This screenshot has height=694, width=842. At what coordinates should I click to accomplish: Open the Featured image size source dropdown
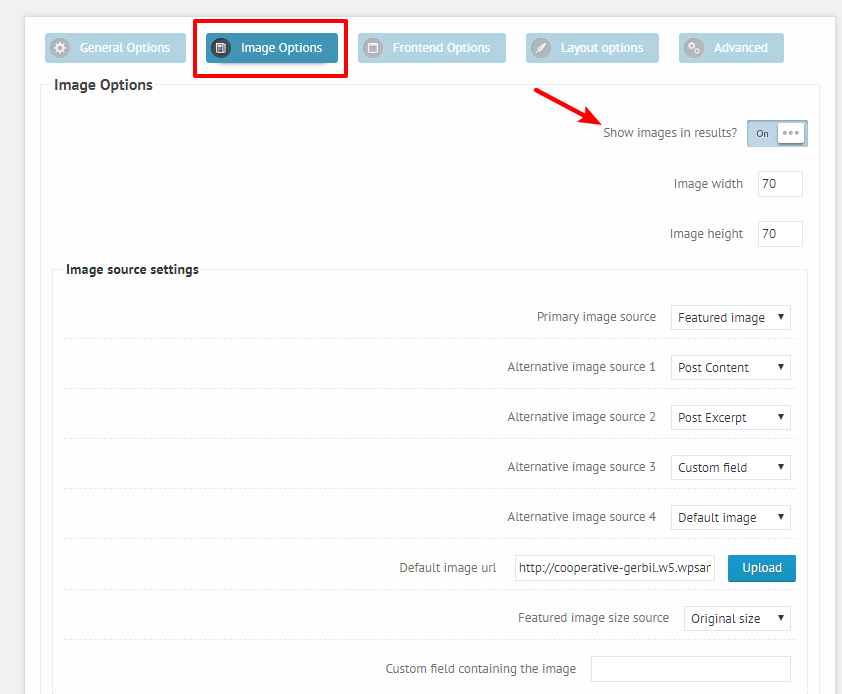pyautogui.click(x=737, y=618)
